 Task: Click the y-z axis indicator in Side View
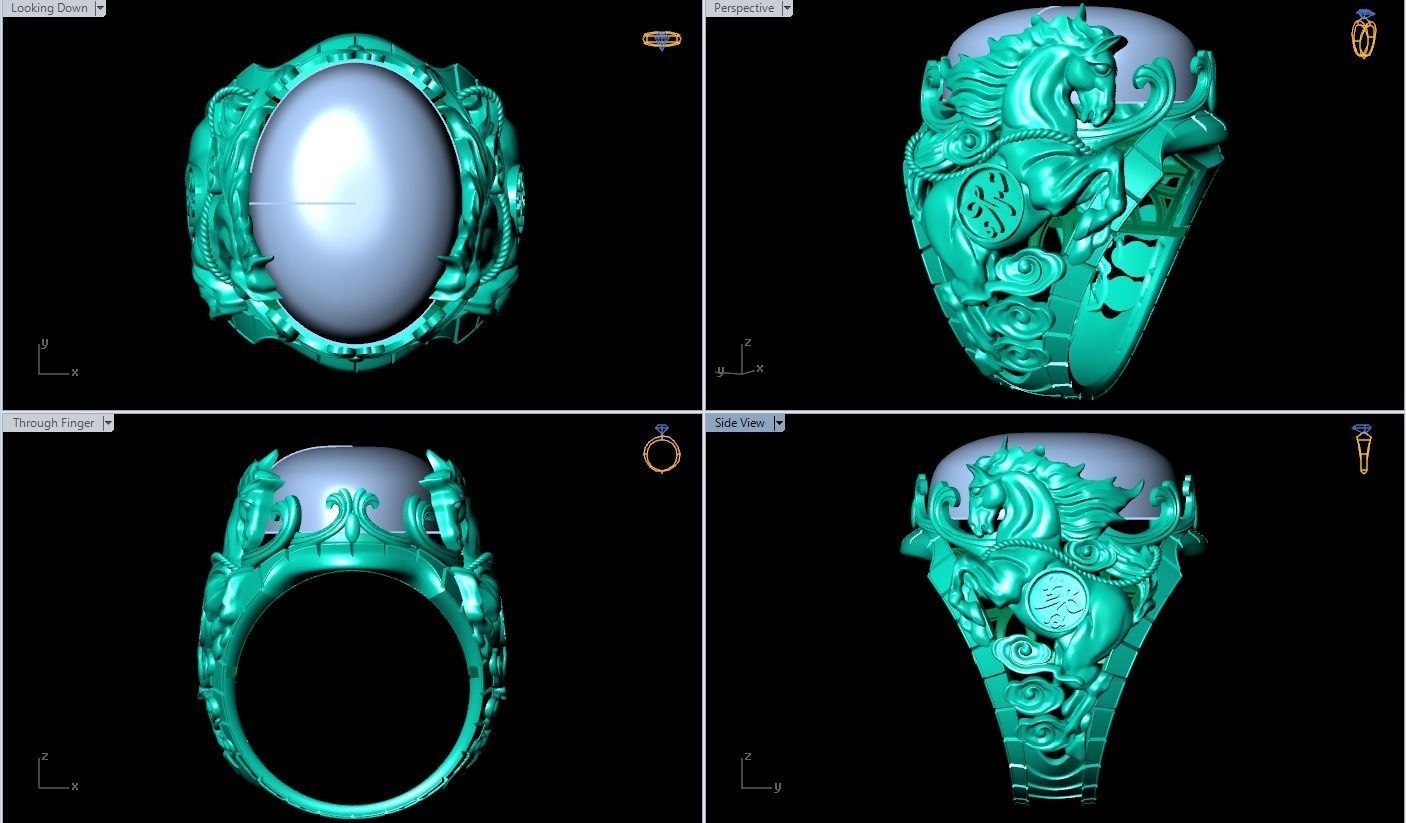(x=760, y=772)
